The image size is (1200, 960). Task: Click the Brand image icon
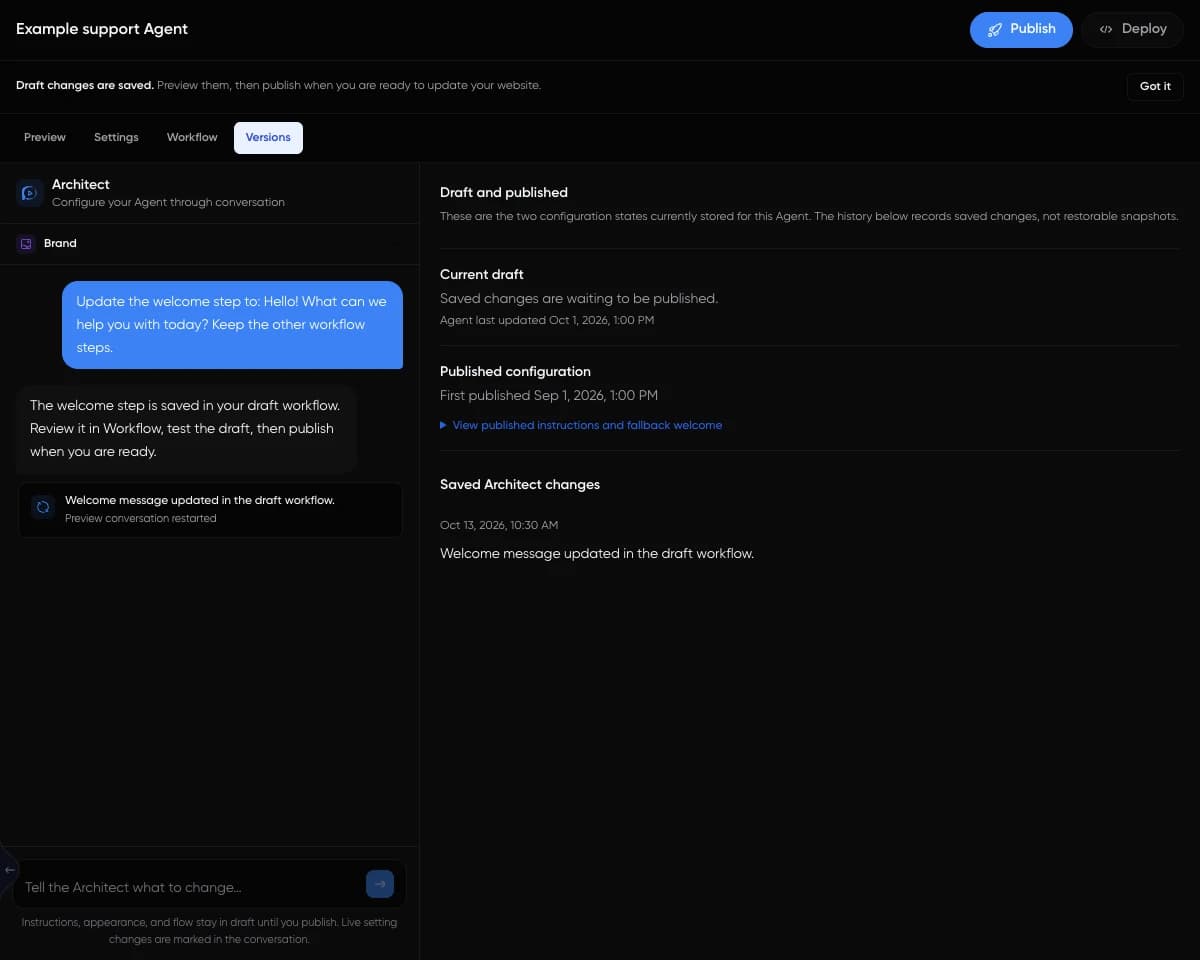(26, 243)
